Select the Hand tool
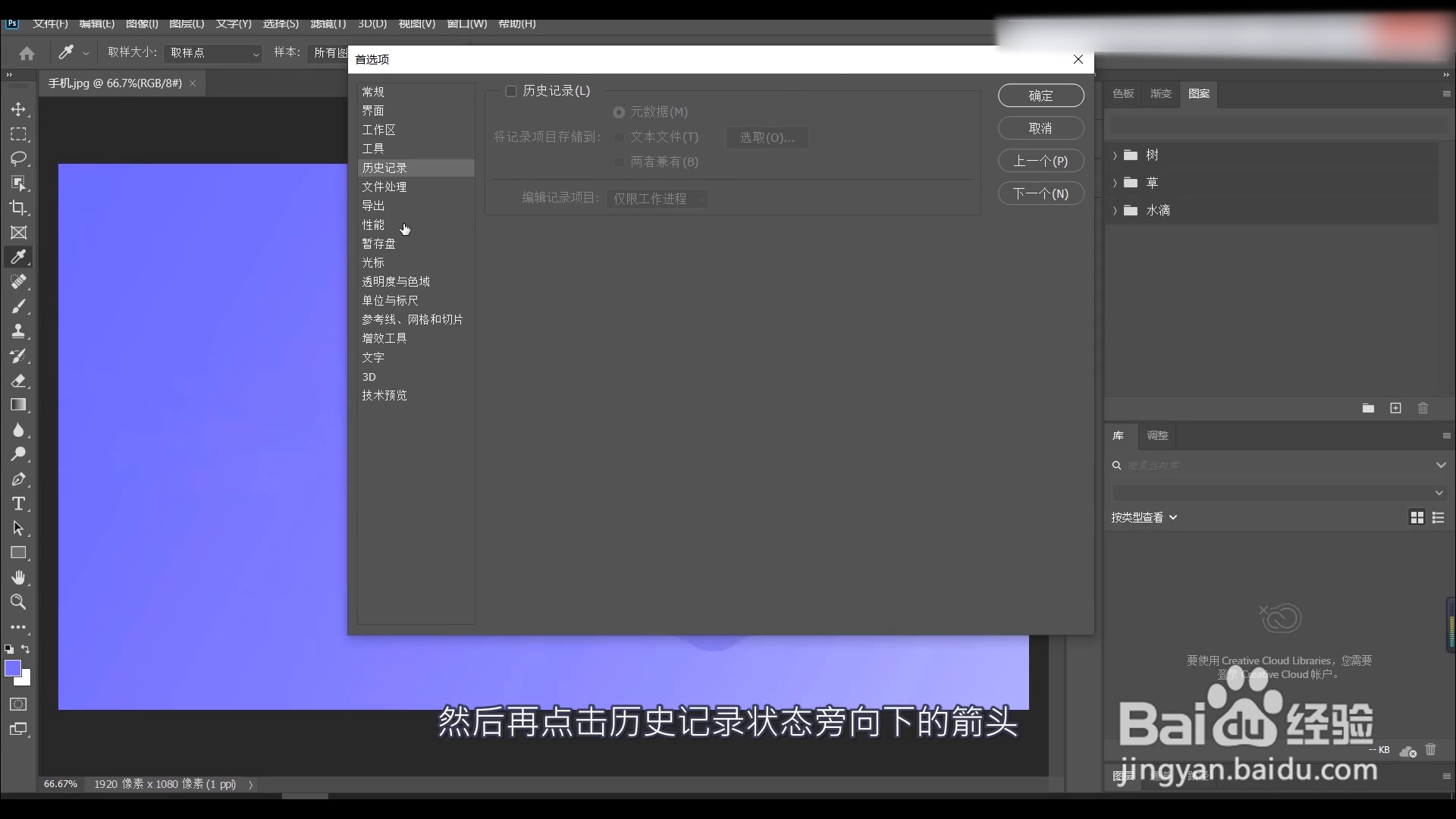This screenshot has height=819, width=1456. (x=18, y=577)
